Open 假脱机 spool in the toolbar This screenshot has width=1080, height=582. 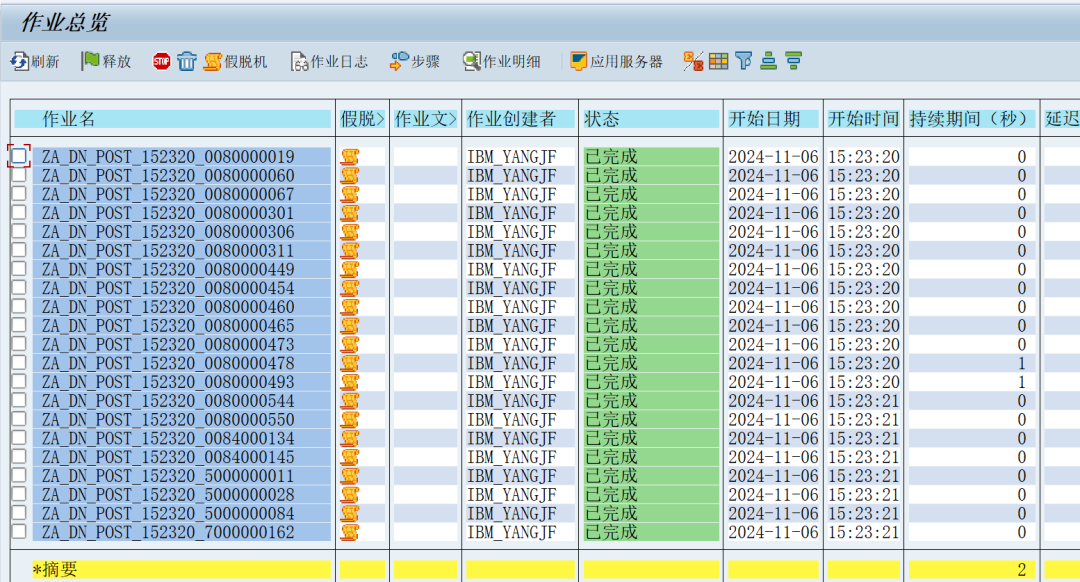[x=236, y=61]
